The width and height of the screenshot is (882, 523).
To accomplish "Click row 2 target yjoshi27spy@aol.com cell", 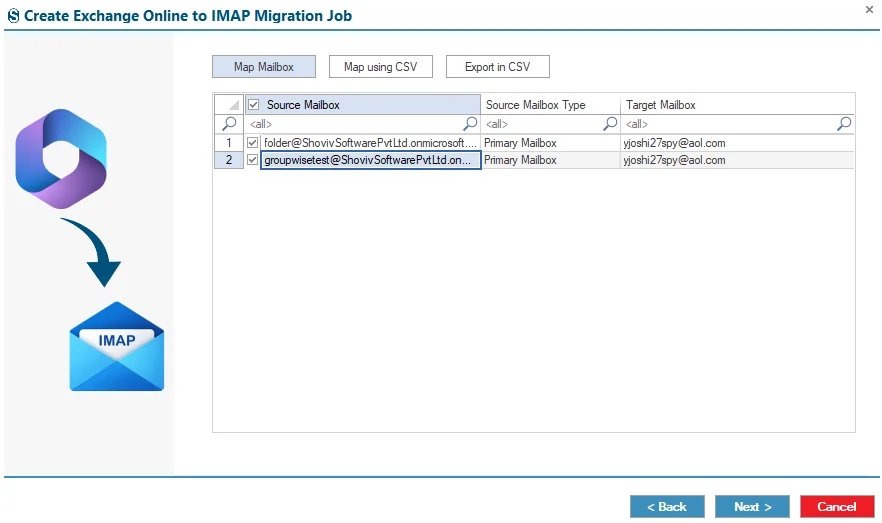I will 737,160.
